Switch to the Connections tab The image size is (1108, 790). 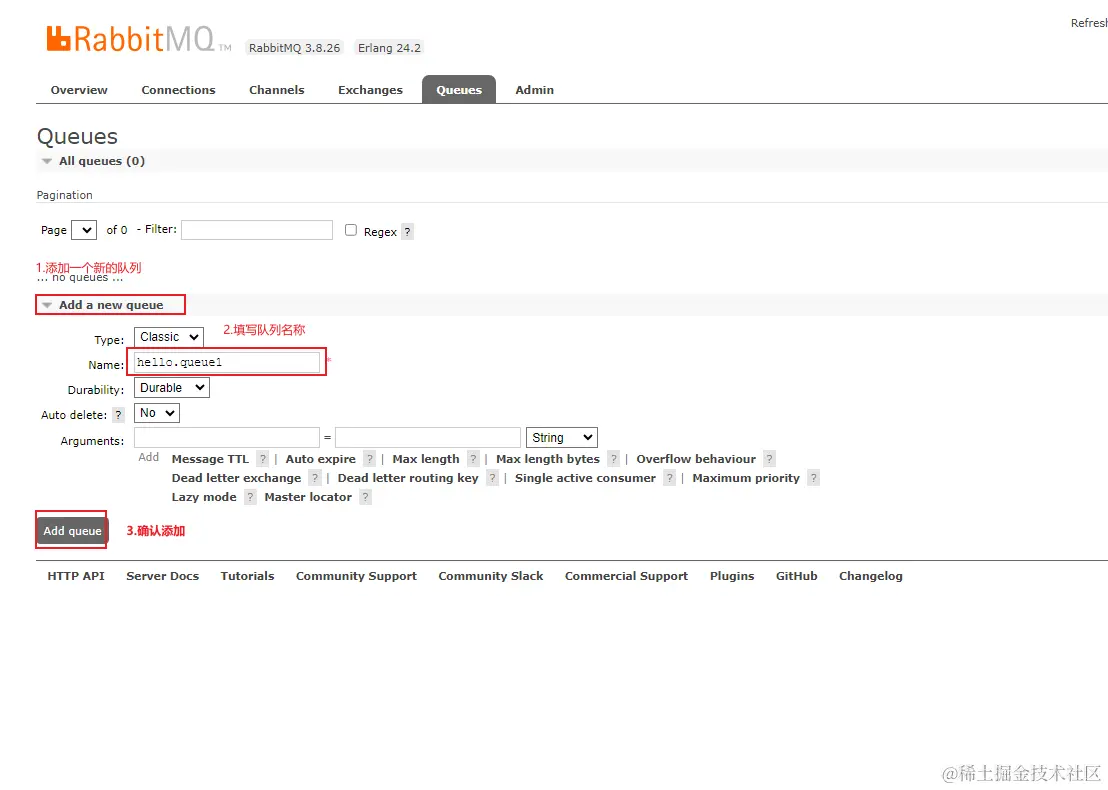[x=178, y=90]
